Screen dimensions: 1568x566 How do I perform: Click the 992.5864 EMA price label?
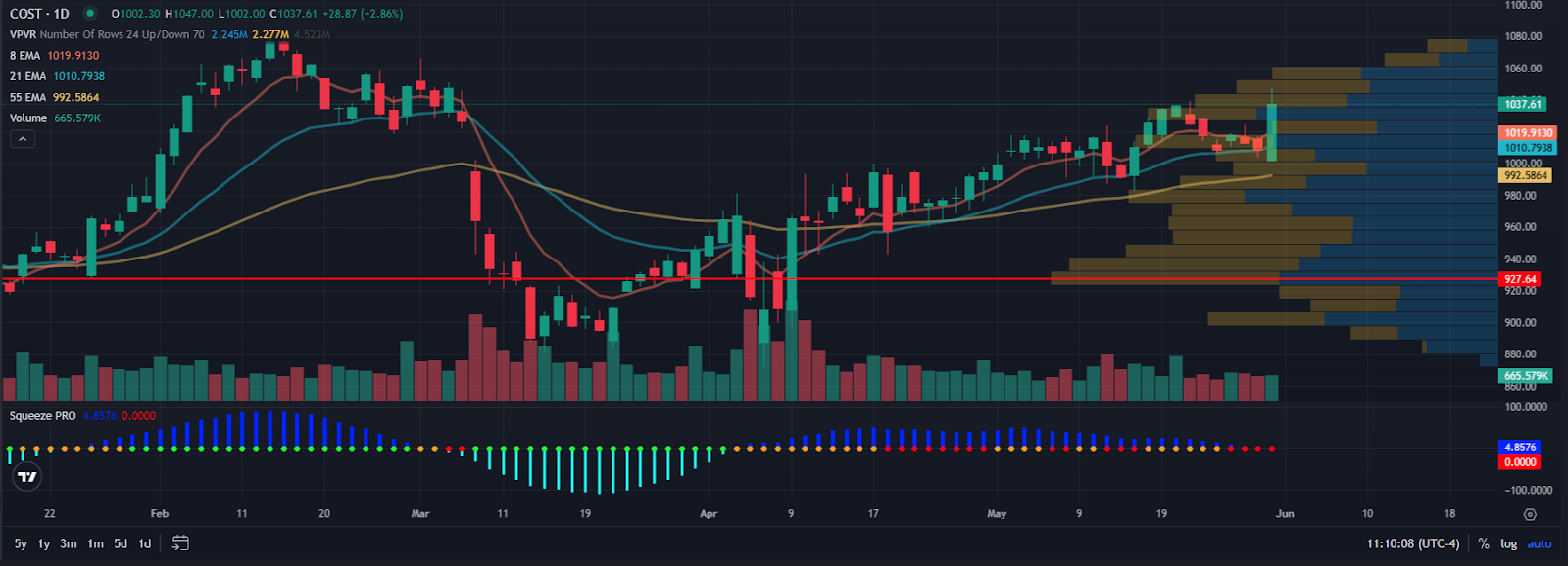[x=1525, y=176]
